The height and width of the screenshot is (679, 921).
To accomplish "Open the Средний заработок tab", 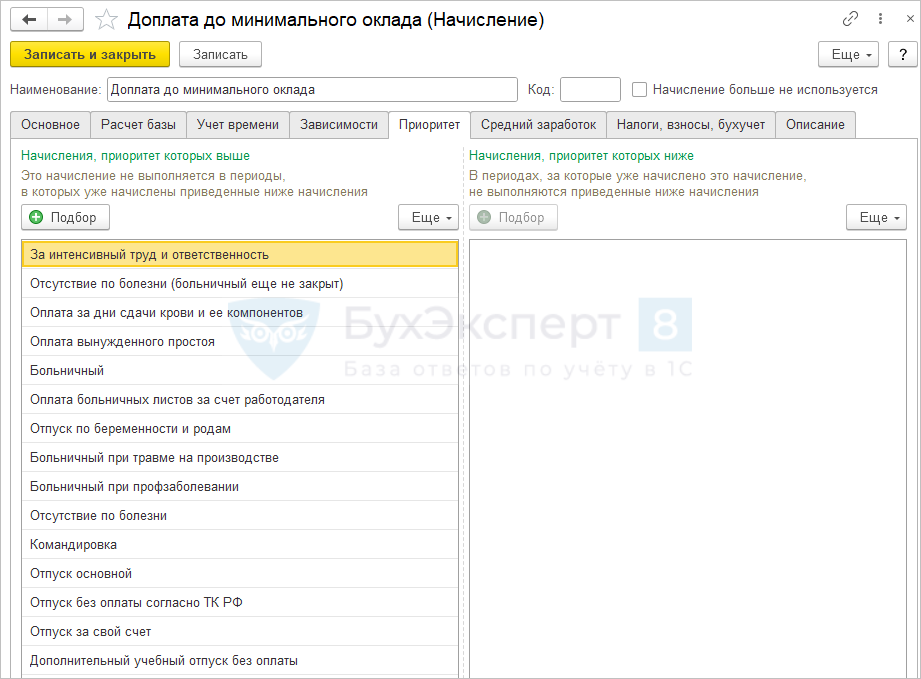I will (538, 125).
